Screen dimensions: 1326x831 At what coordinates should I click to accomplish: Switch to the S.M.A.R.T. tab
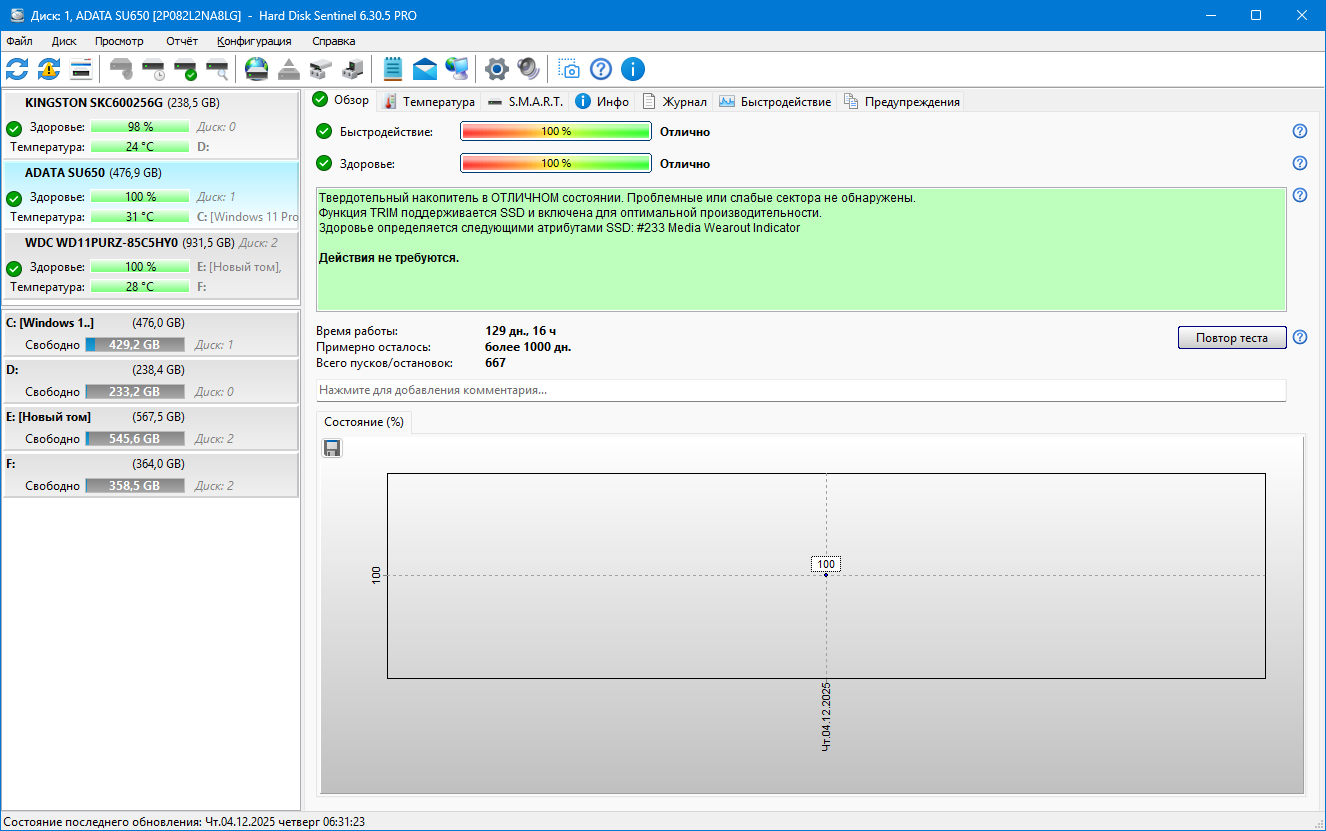[526, 101]
